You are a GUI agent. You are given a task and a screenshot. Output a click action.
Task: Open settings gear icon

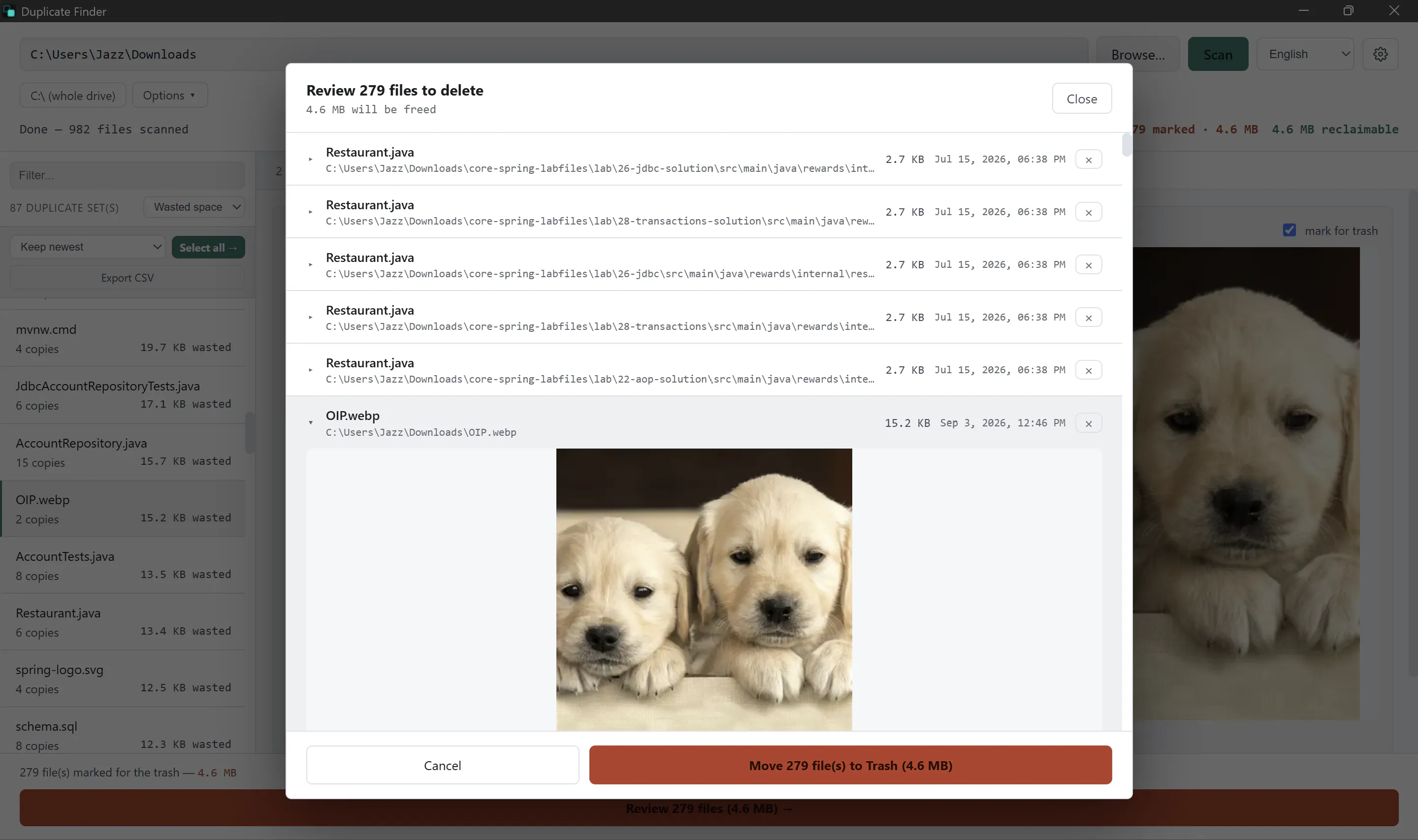(x=1380, y=54)
